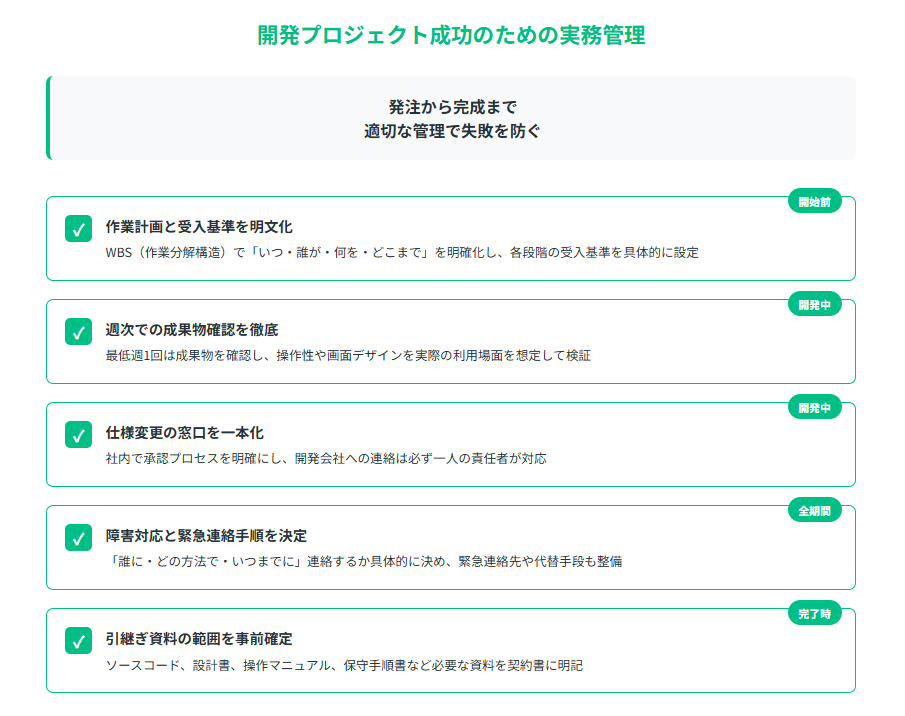905x716 pixels.
Task: Click the green checkmark beside 引継ぎ資料の範囲を事前確定
Action: pos(79,640)
